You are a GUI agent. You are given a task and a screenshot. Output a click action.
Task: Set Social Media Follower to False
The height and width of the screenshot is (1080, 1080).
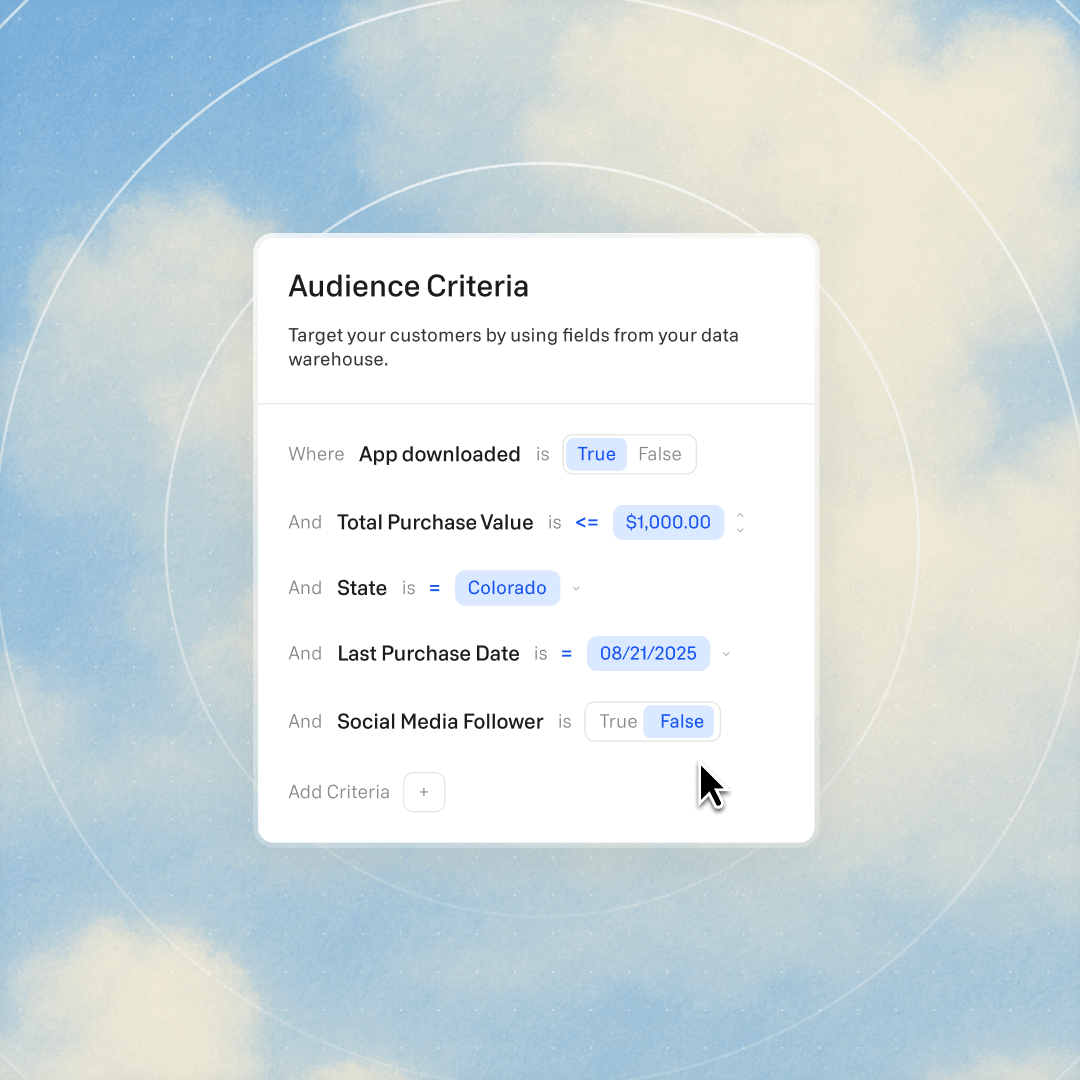click(681, 722)
